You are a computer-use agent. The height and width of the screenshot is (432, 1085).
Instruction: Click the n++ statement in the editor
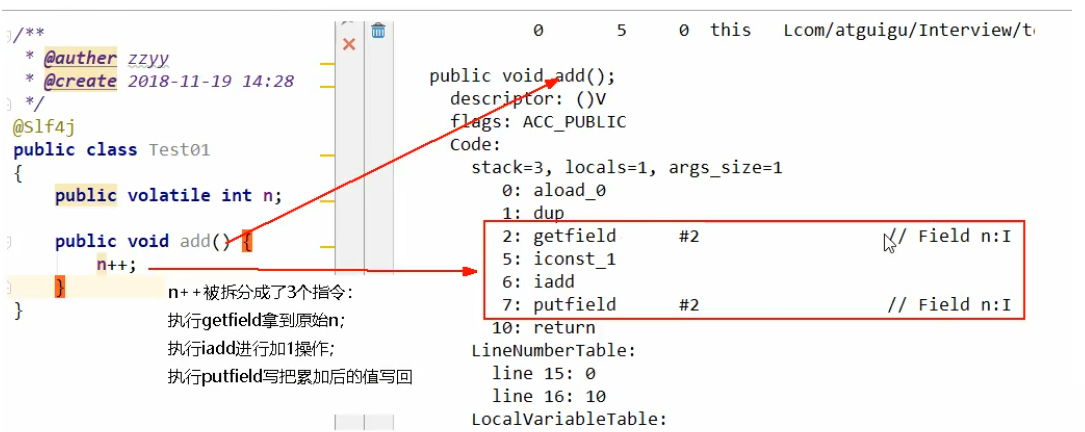coord(115,265)
